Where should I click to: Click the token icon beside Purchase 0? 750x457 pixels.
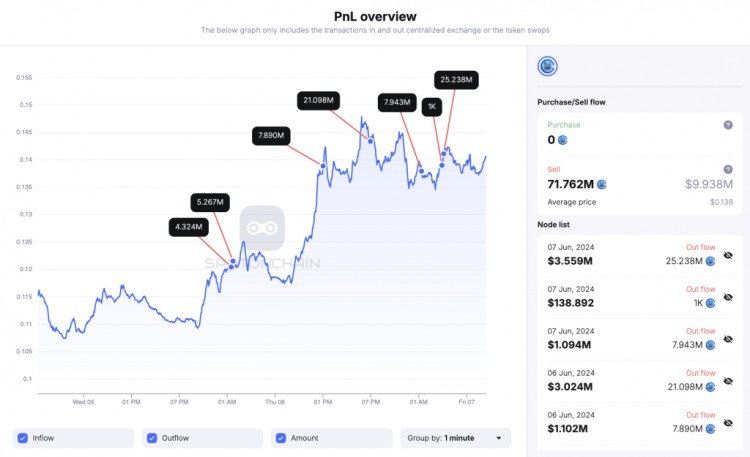click(x=562, y=140)
